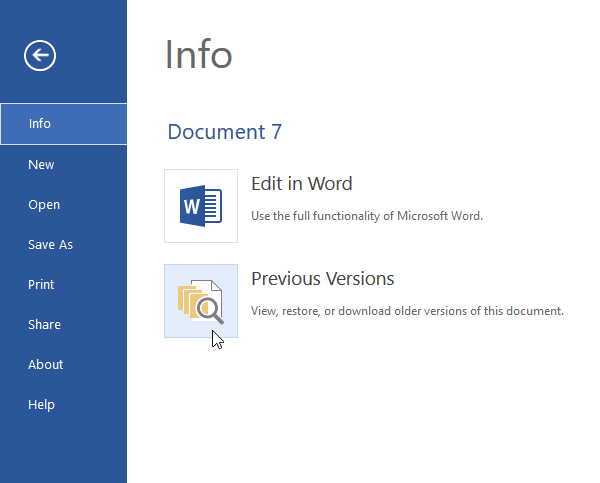600x483 pixels.
Task: Click the Edit in Word icon
Action: pyautogui.click(x=201, y=206)
